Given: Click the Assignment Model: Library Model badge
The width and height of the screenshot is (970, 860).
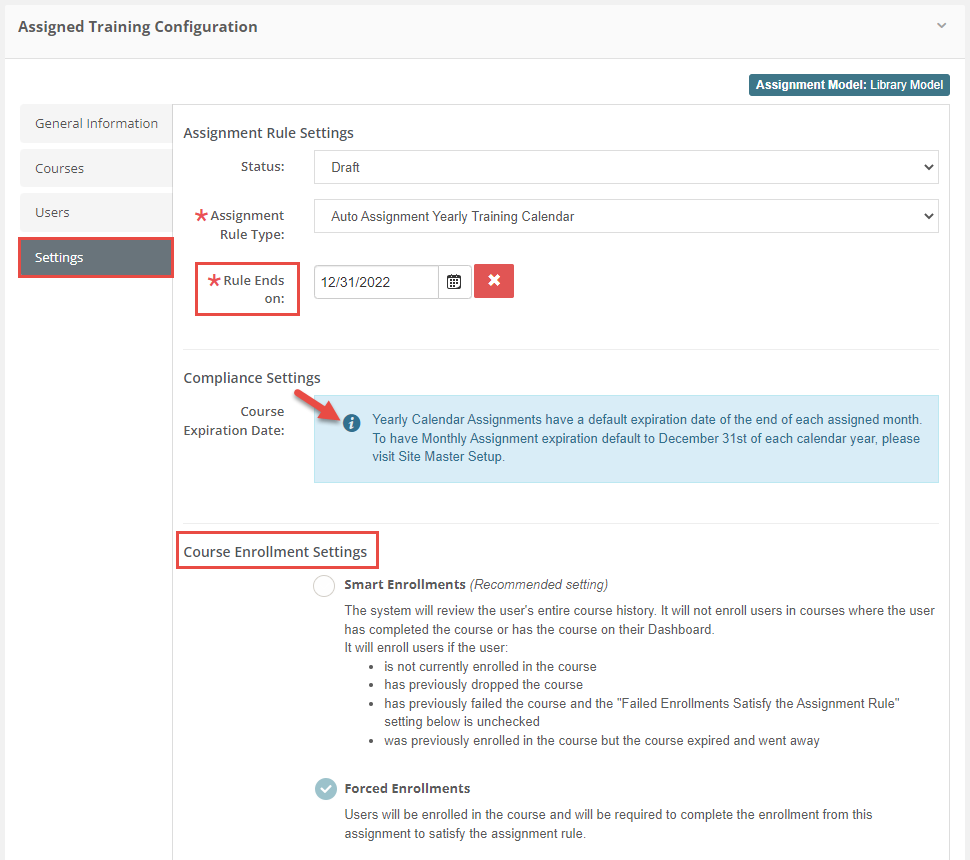Looking at the screenshot, I should pos(848,85).
